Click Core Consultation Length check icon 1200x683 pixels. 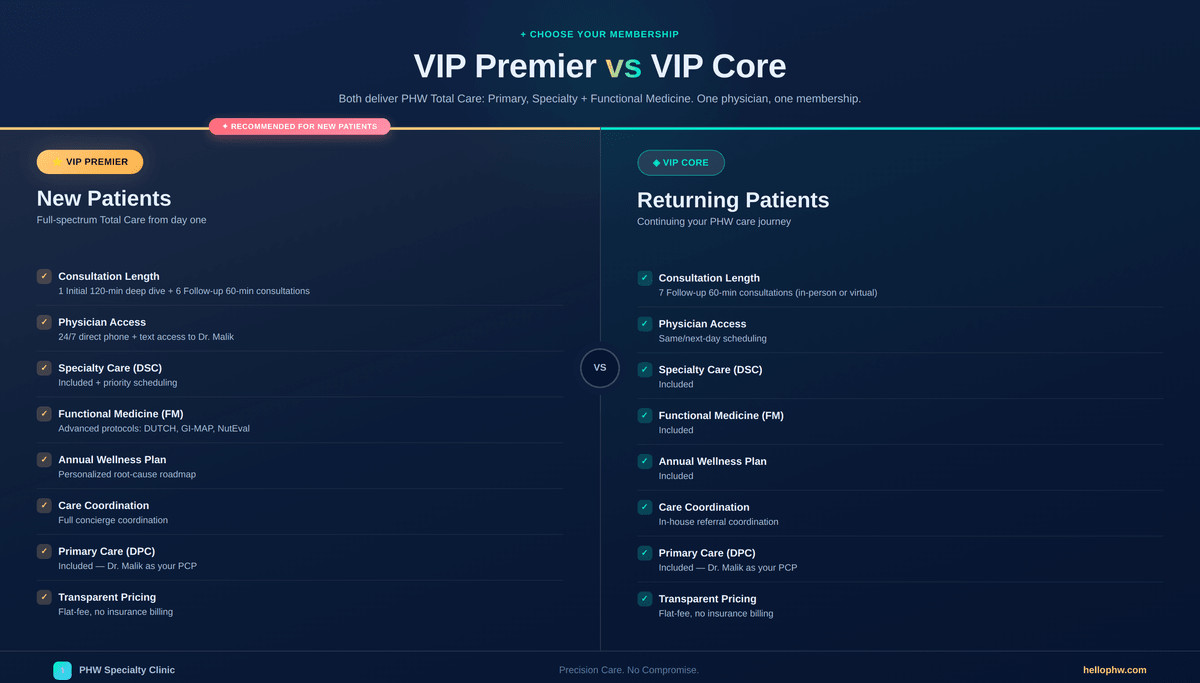pyautogui.click(x=645, y=278)
